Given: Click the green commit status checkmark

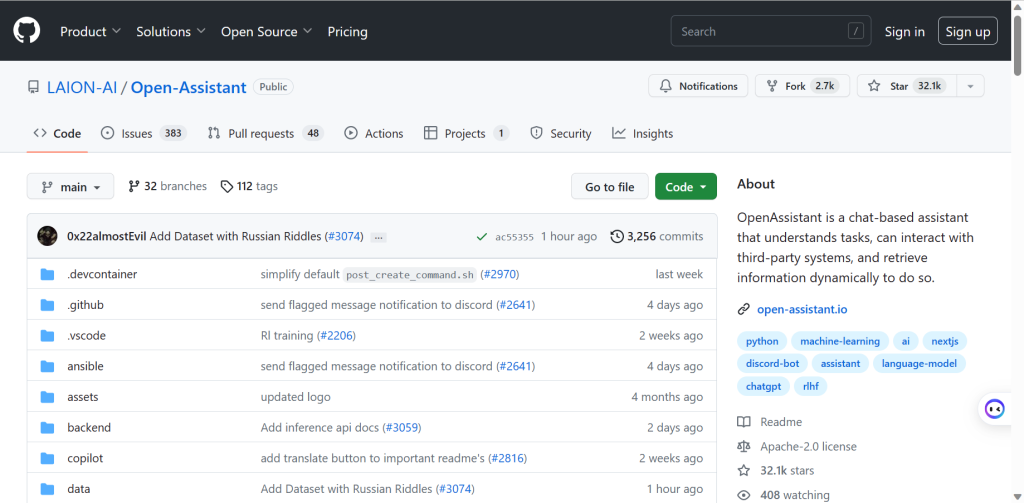Looking at the screenshot, I should [482, 237].
